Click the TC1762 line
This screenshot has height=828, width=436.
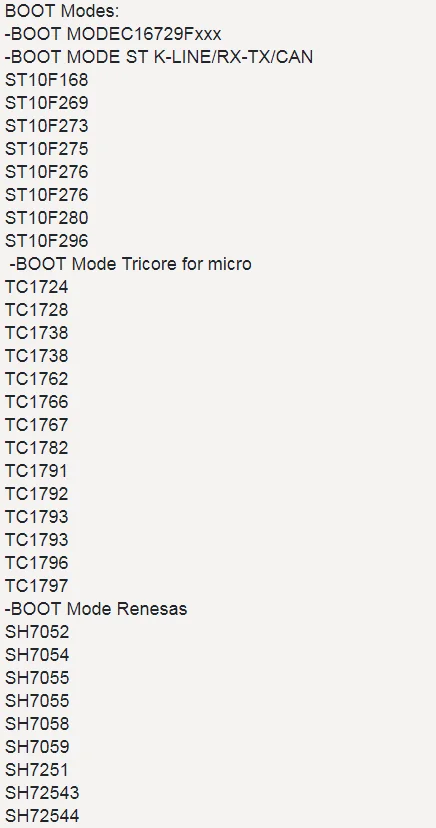pyautogui.click(x=36, y=379)
